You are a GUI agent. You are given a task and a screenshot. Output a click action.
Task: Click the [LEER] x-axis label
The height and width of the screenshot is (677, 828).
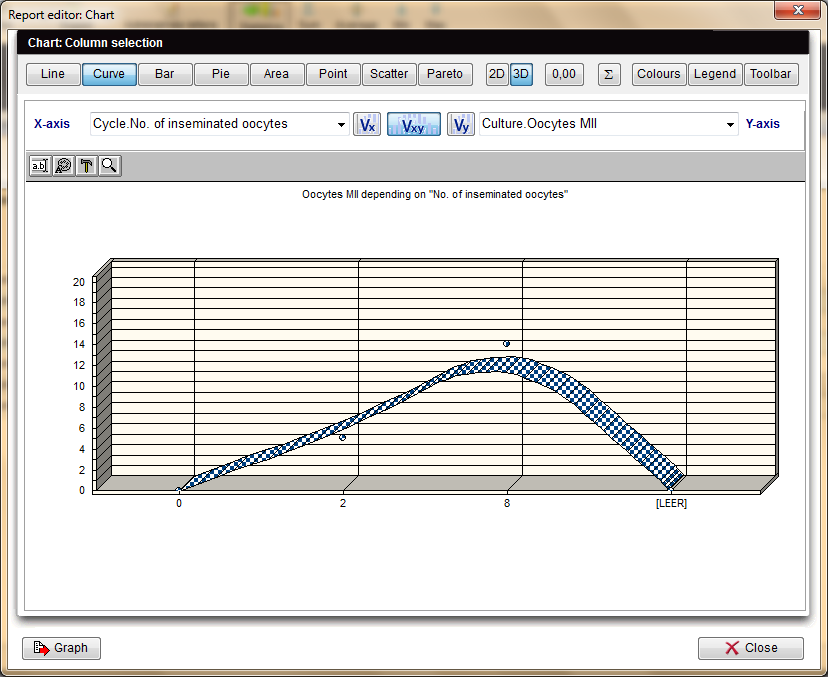click(671, 503)
